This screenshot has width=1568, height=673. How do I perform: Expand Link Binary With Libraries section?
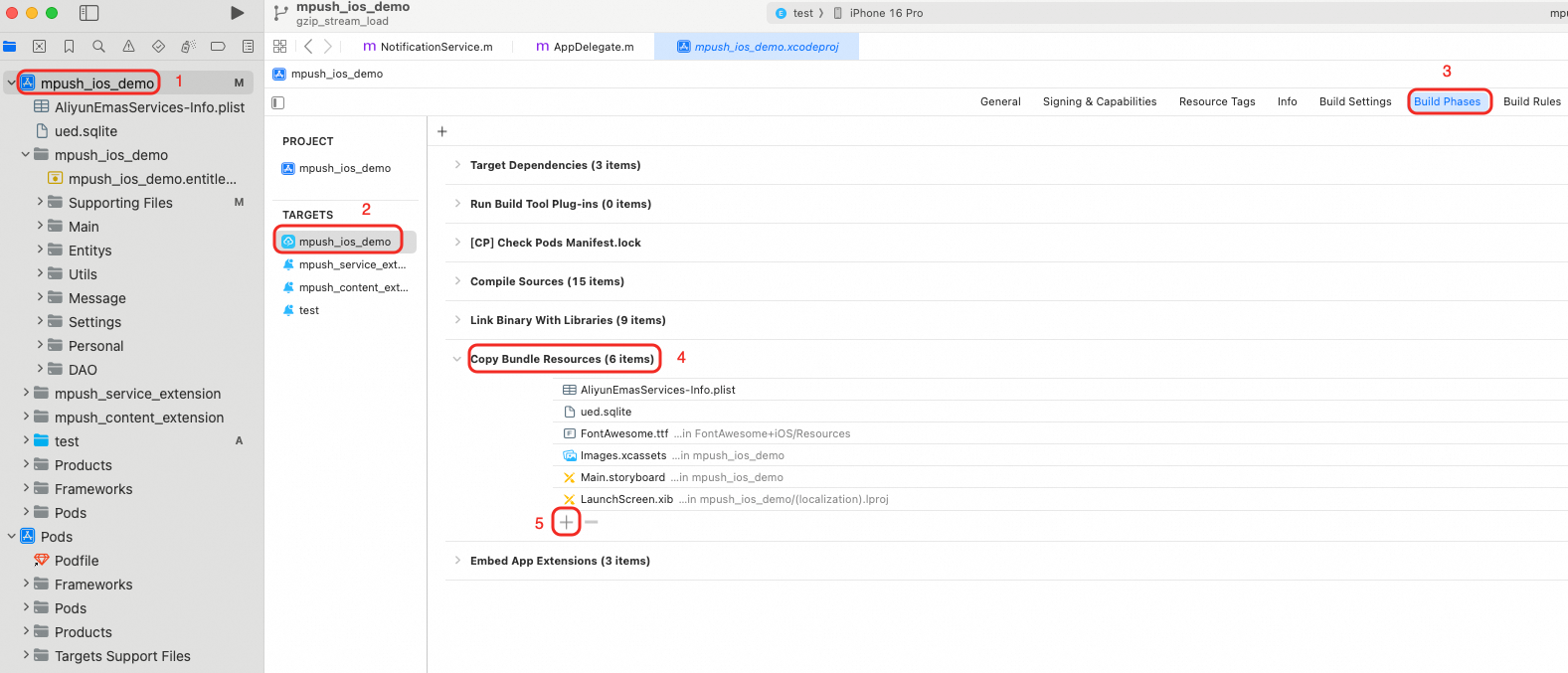coord(457,320)
